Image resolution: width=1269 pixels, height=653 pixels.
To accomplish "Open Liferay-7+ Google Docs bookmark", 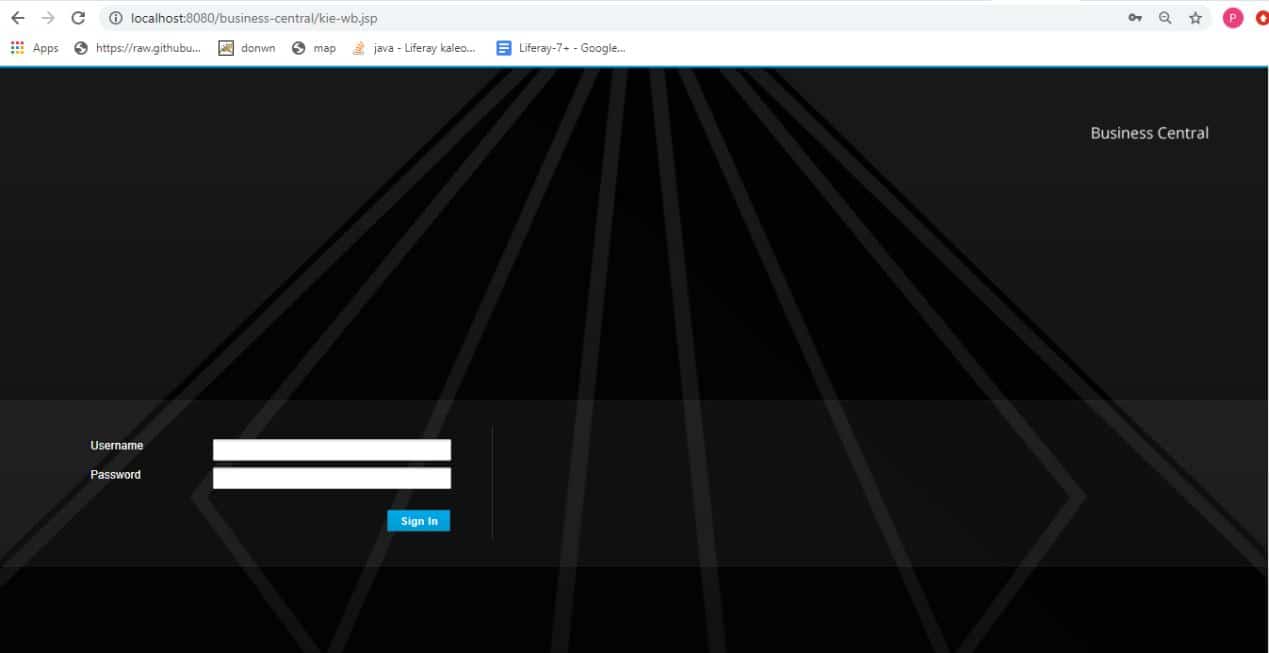I will pyautogui.click(x=561, y=48).
